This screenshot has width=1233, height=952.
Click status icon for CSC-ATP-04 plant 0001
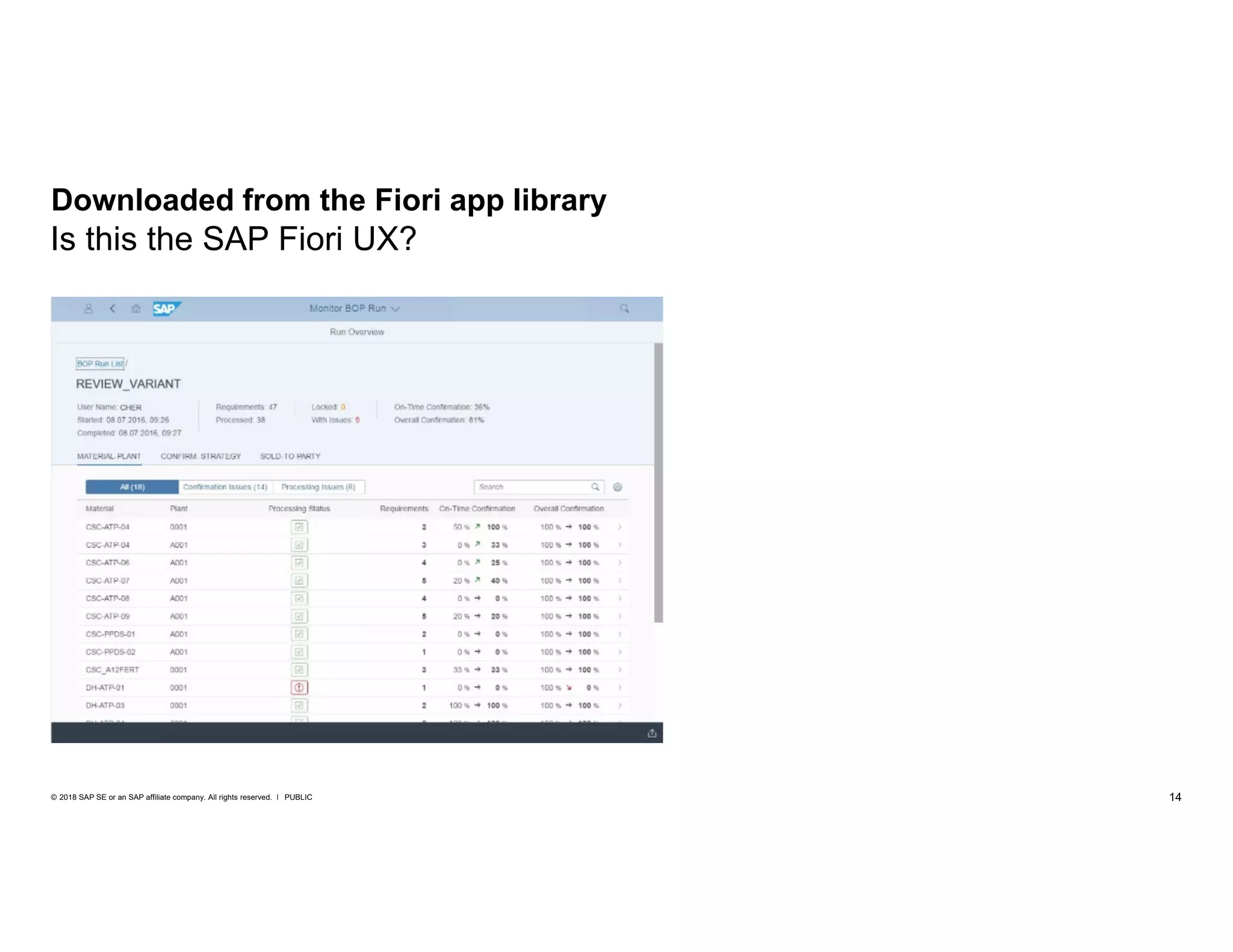tap(299, 527)
